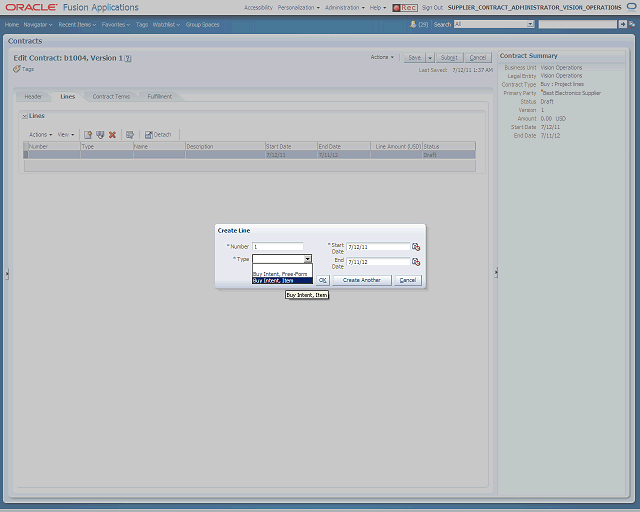Click the End Date input field
Screen dimensions: 640x512
[378, 262]
